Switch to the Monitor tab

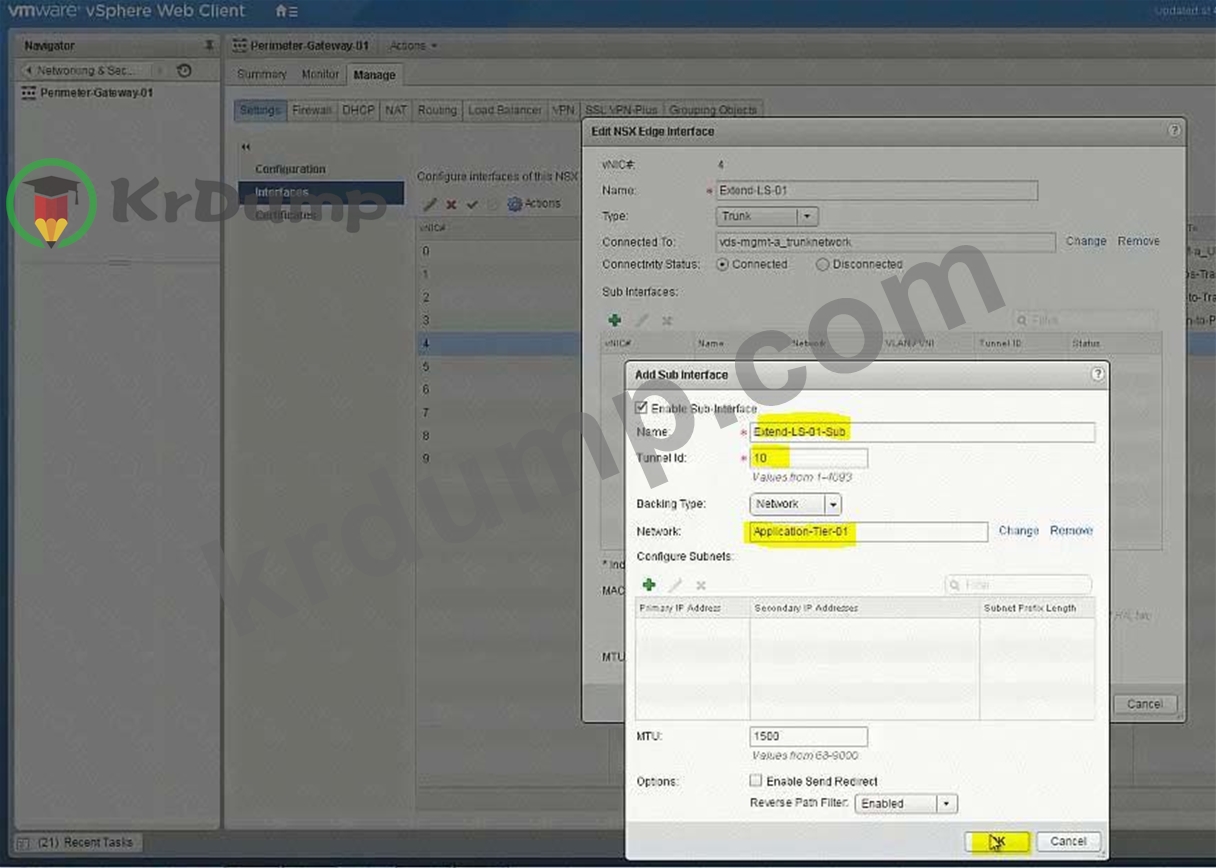click(x=321, y=75)
